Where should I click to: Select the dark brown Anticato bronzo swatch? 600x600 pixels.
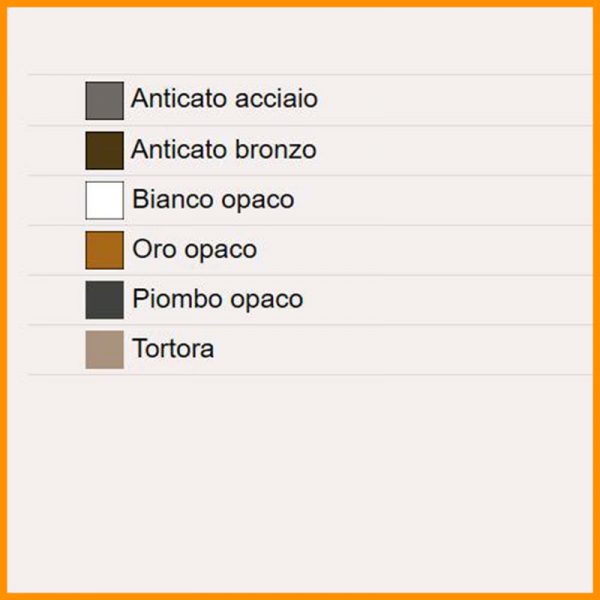(104, 151)
